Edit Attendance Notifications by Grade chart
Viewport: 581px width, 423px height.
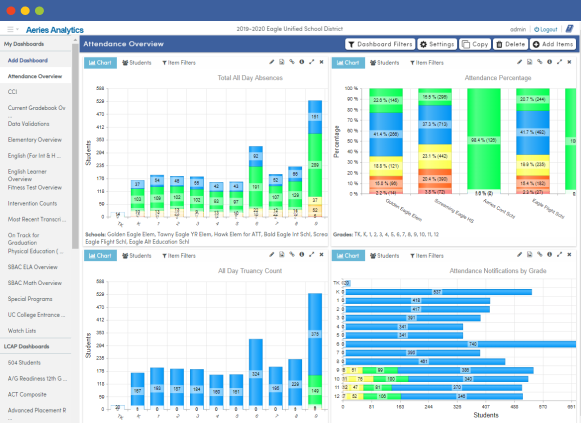(x=519, y=254)
